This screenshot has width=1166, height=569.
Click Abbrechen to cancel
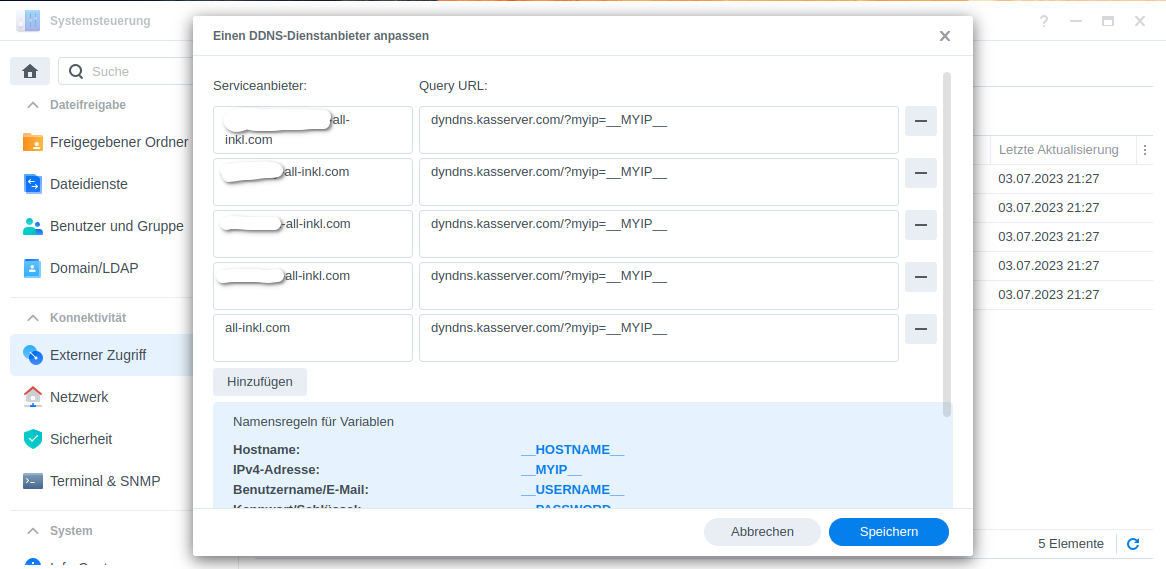pyautogui.click(x=762, y=532)
